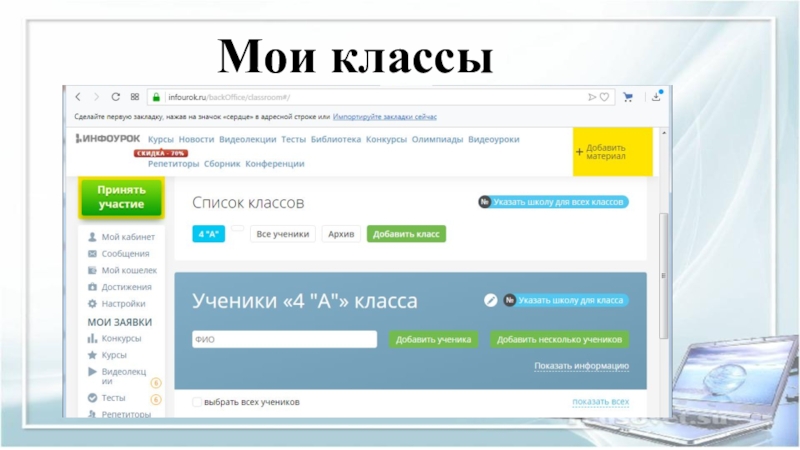Click the Добавить ученика button

pos(433,339)
